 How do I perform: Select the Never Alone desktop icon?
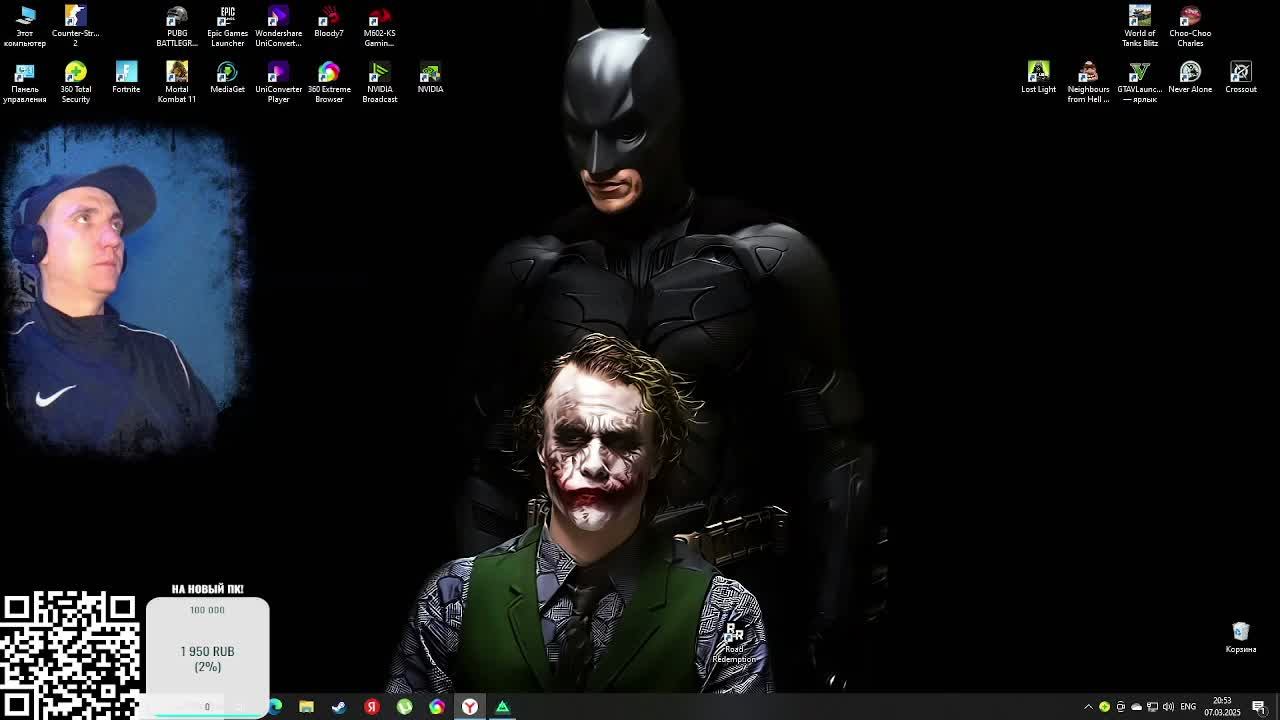pyautogui.click(x=1190, y=78)
